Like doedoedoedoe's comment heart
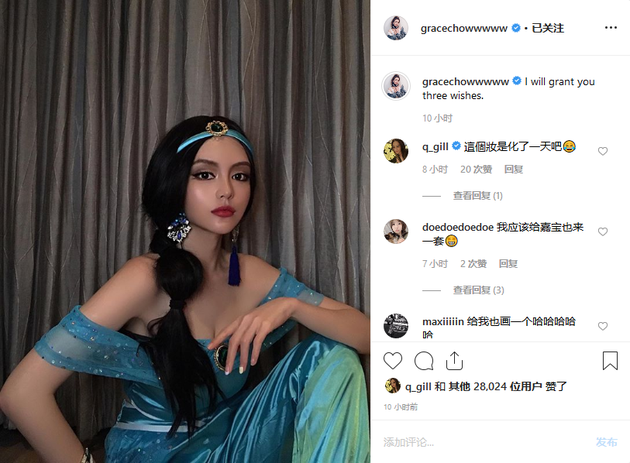 pyautogui.click(x=603, y=232)
